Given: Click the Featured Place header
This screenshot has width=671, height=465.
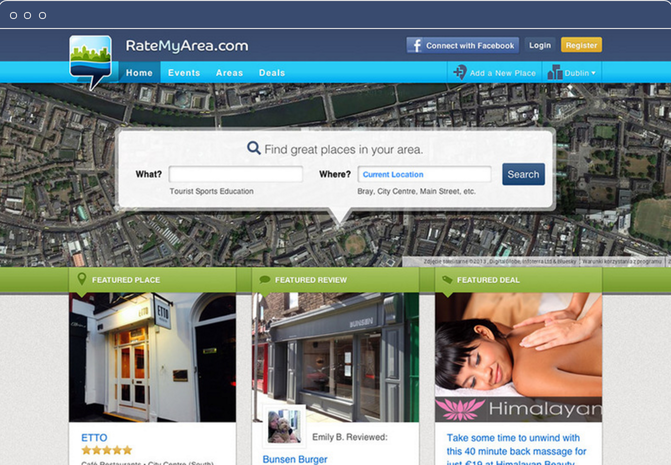Looking at the screenshot, I should point(152,280).
